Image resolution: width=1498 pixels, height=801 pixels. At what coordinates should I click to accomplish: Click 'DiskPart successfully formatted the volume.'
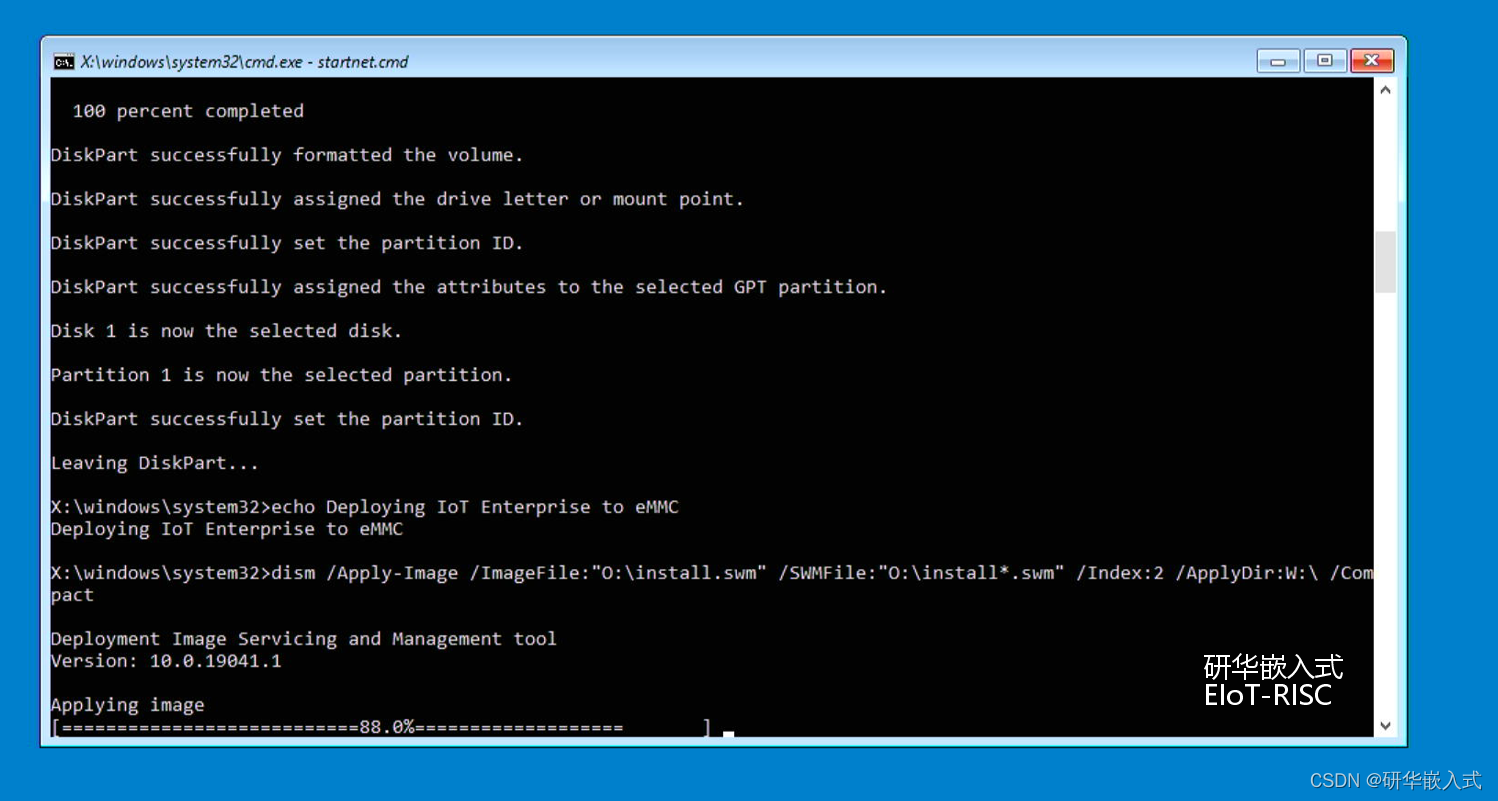(x=287, y=155)
